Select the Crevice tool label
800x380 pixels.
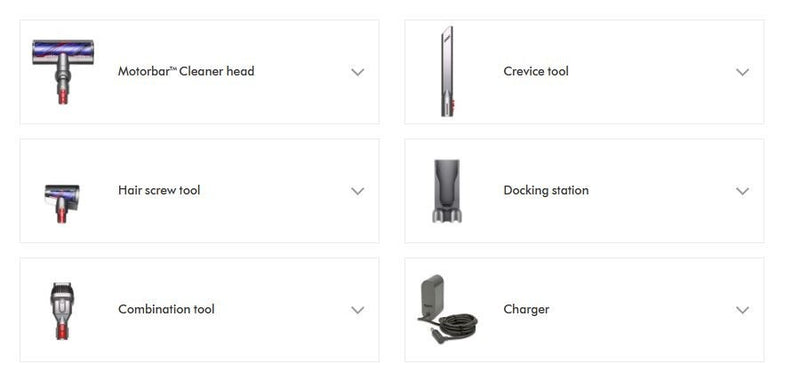click(x=536, y=71)
